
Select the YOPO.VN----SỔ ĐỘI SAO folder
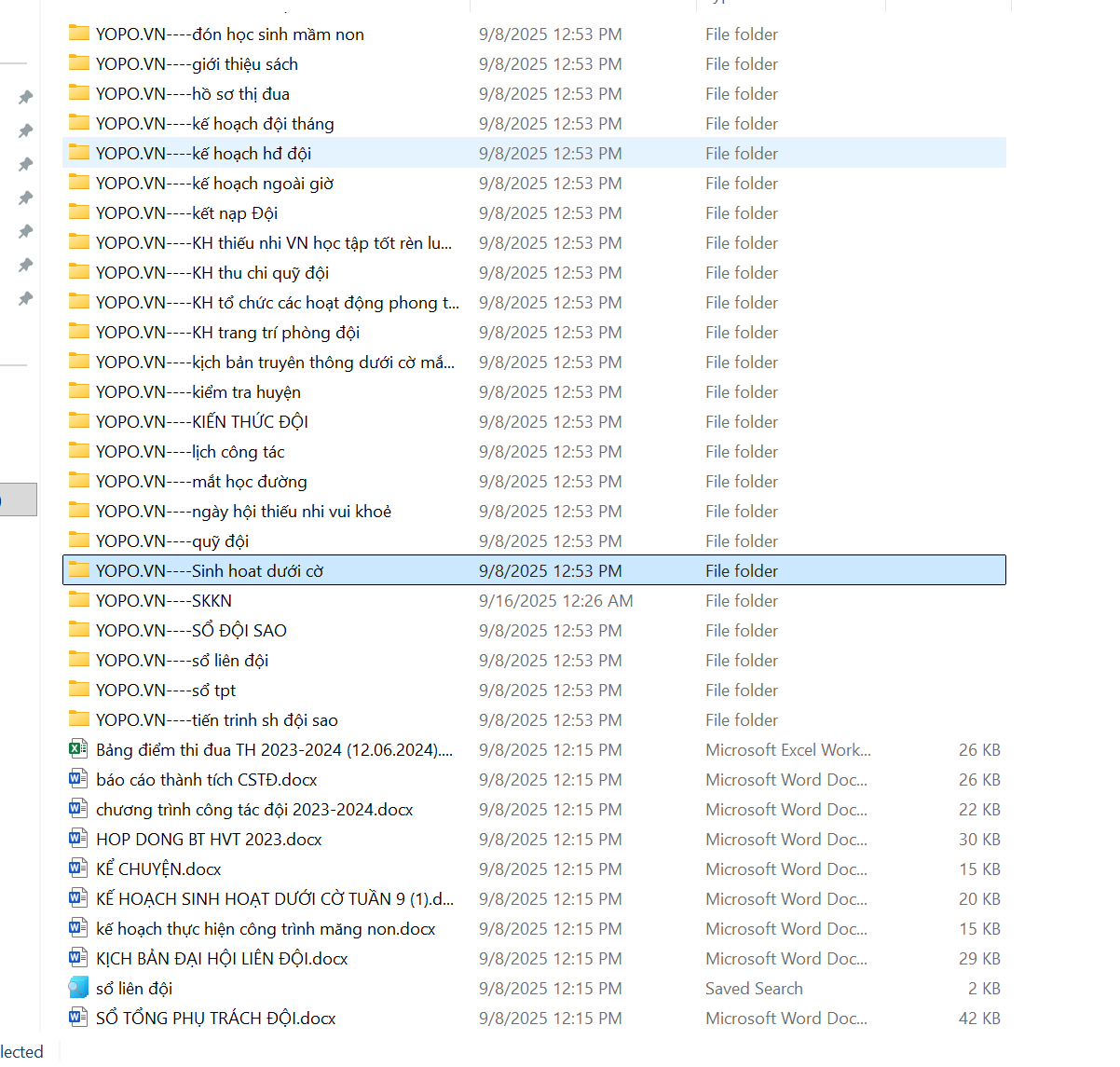[191, 631]
